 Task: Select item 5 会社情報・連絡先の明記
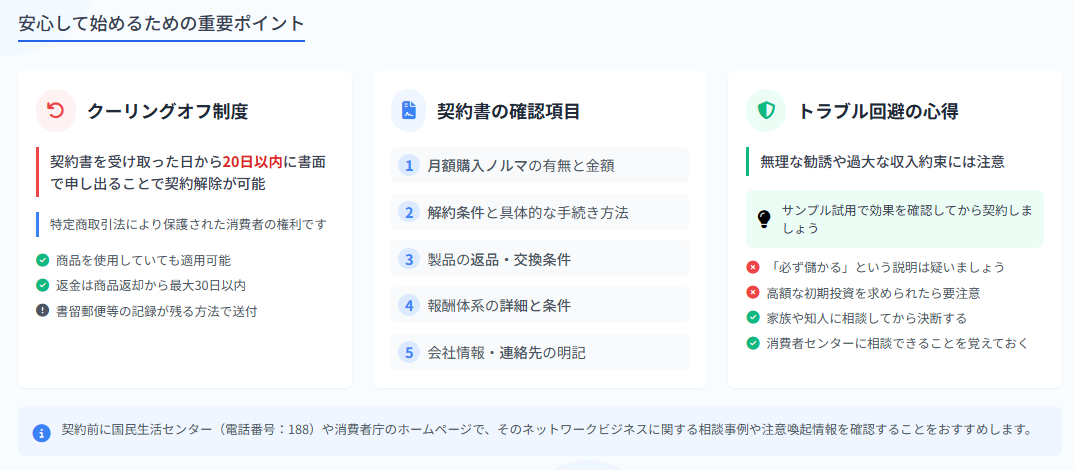pyautogui.click(x=540, y=352)
